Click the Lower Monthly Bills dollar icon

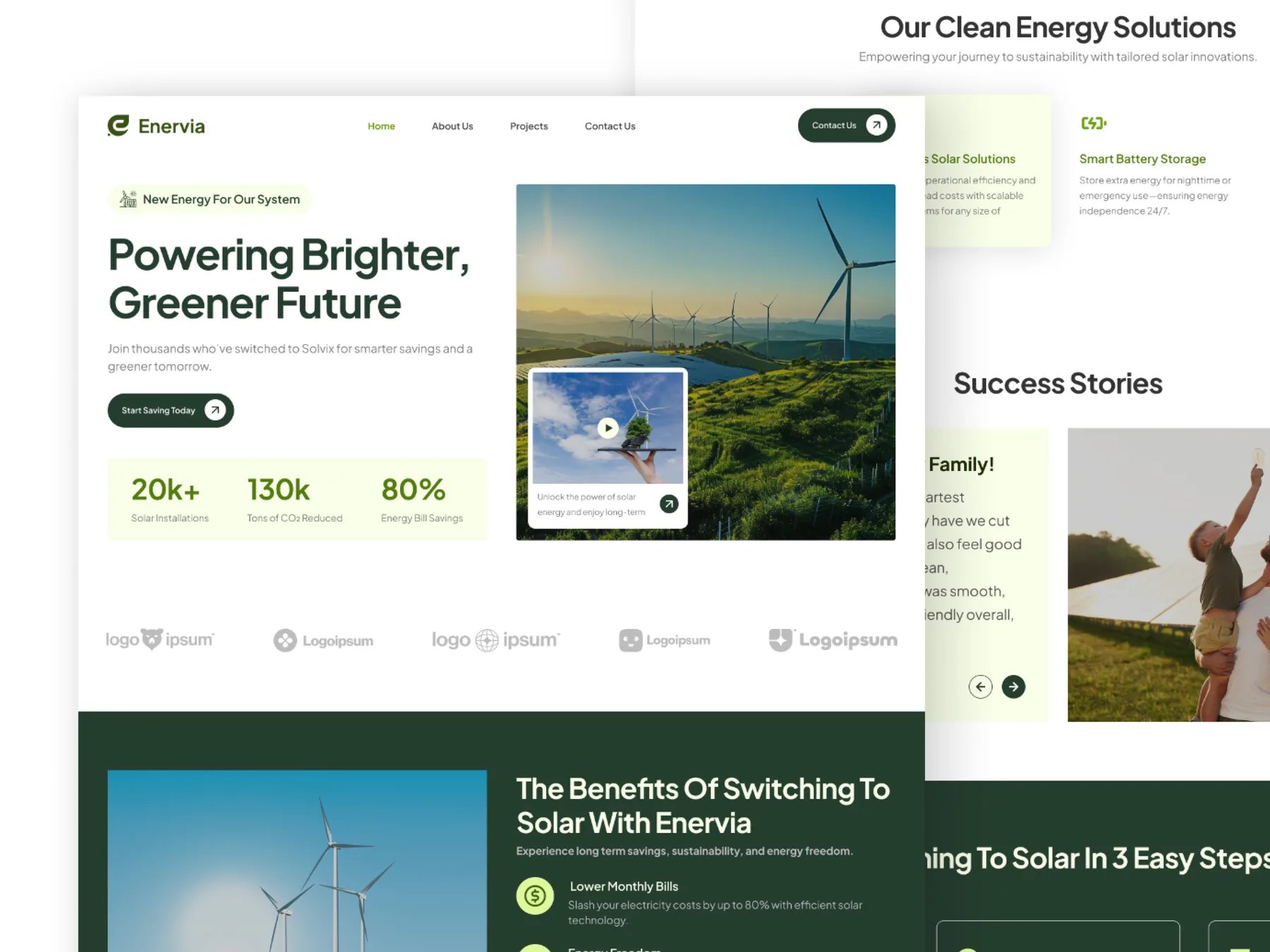[535, 896]
